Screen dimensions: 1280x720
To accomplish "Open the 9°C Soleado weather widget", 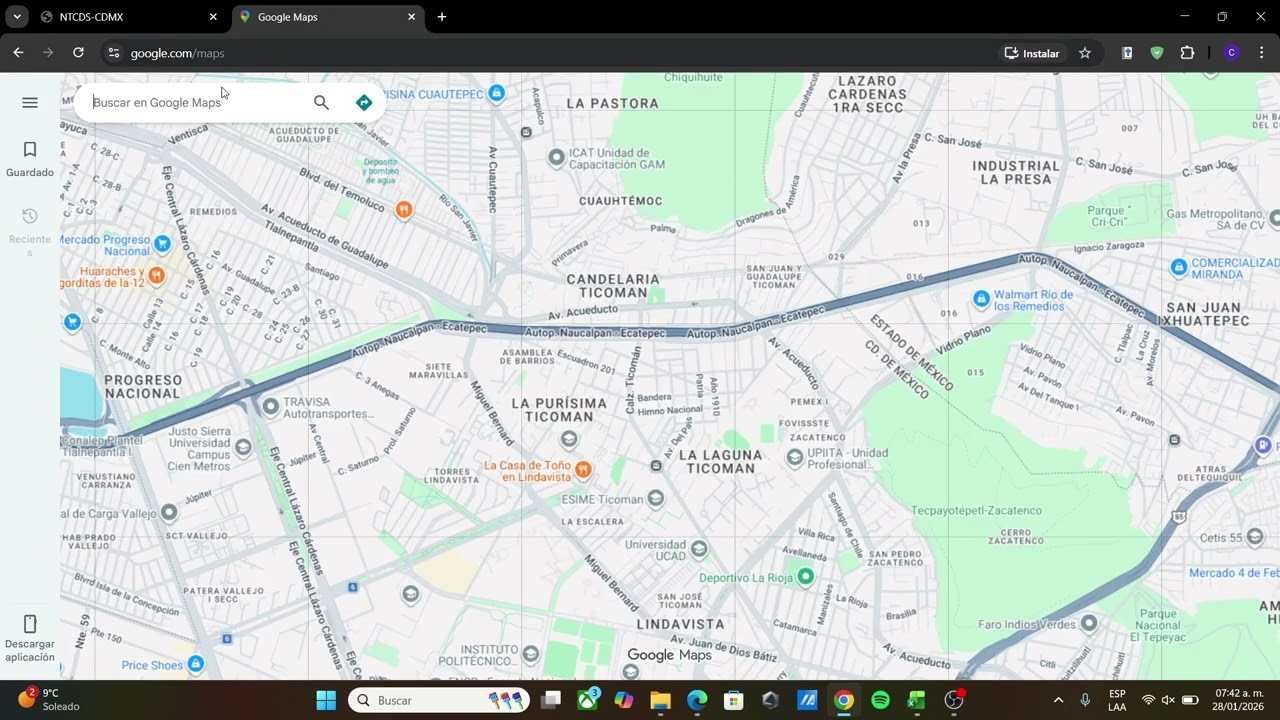I will click(x=50, y=699).
